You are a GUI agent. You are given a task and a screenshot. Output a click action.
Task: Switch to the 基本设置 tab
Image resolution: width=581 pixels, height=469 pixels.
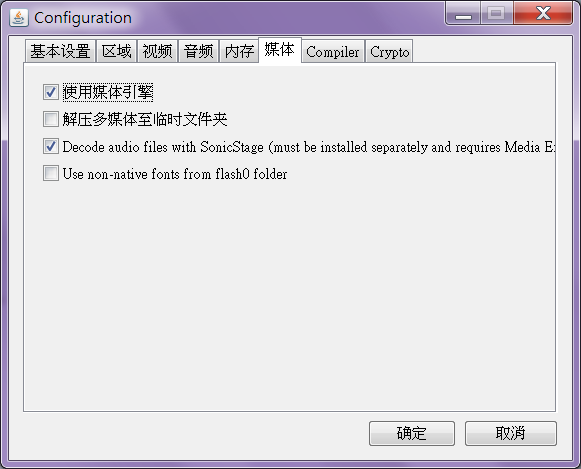(61, 51)
